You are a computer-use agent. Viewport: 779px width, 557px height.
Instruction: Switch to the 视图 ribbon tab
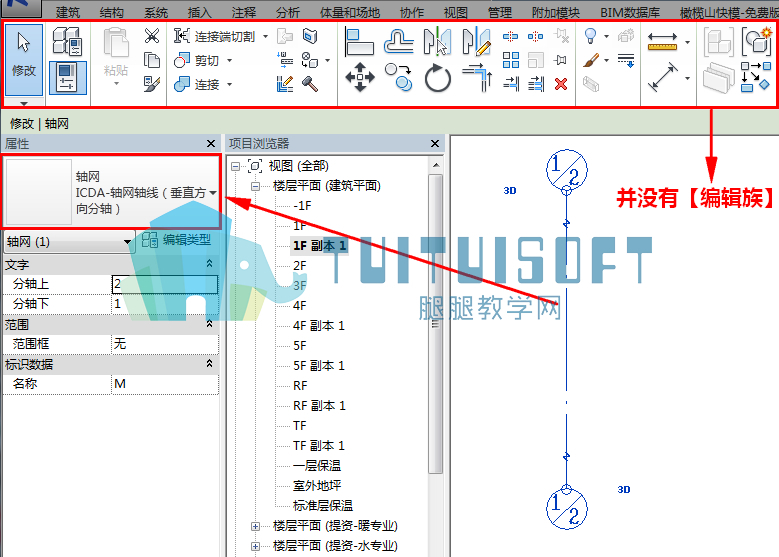pos(455,12)
